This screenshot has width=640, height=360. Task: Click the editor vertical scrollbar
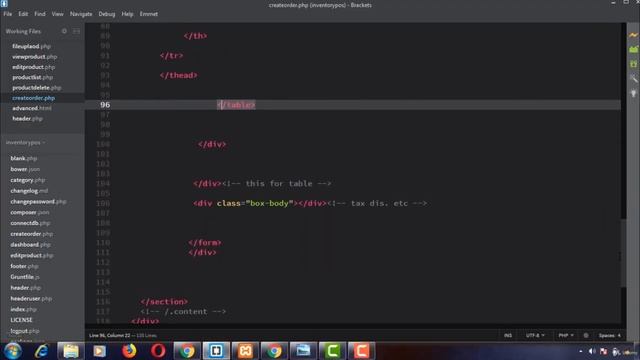tap(623, 252)
